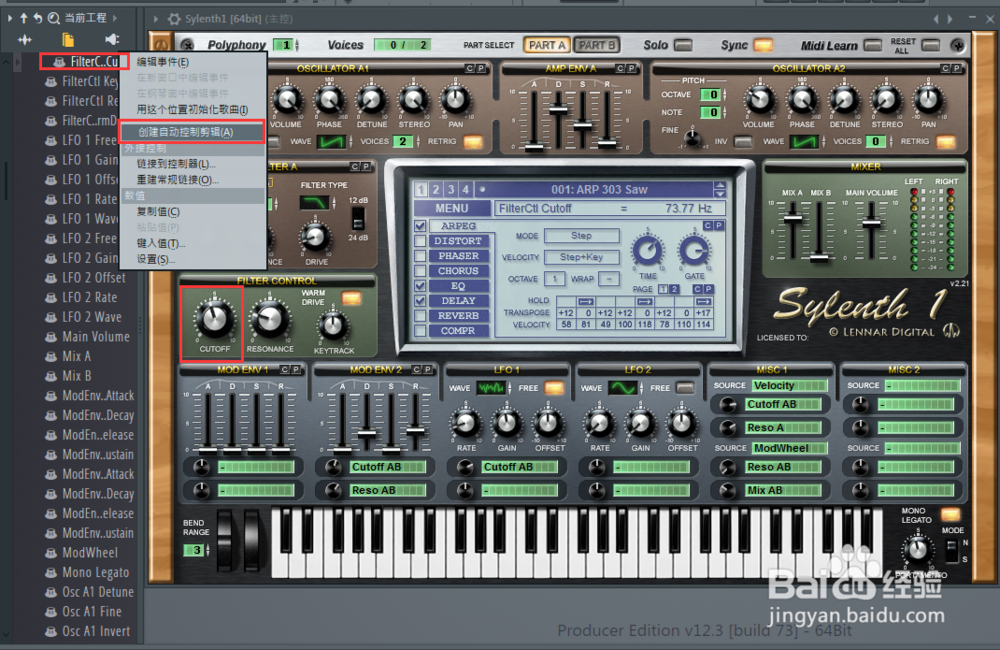Toggle the Midi Learn button

[x=873, y=45]
